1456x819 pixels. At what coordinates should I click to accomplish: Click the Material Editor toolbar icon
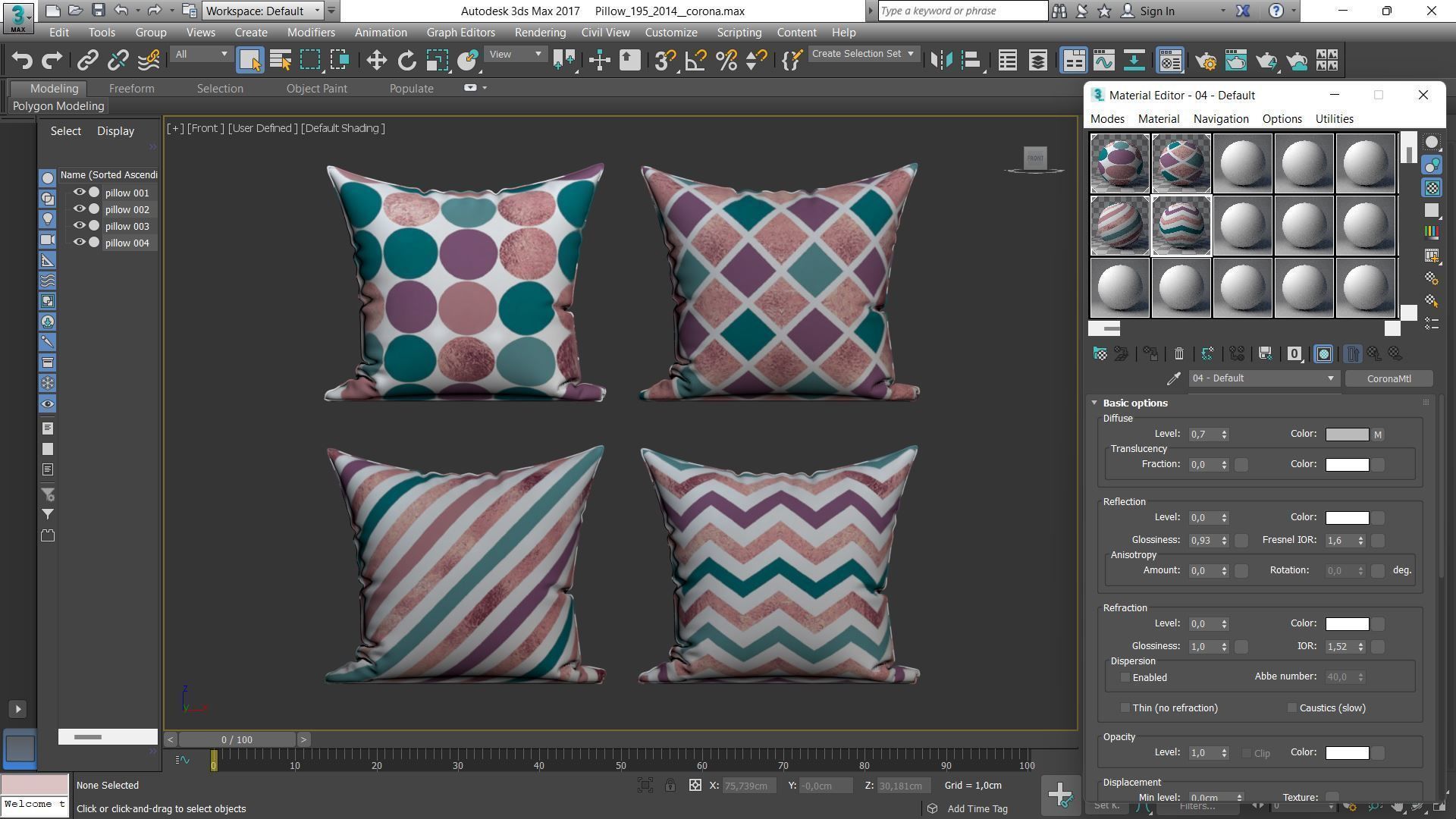click(1170, 61)
